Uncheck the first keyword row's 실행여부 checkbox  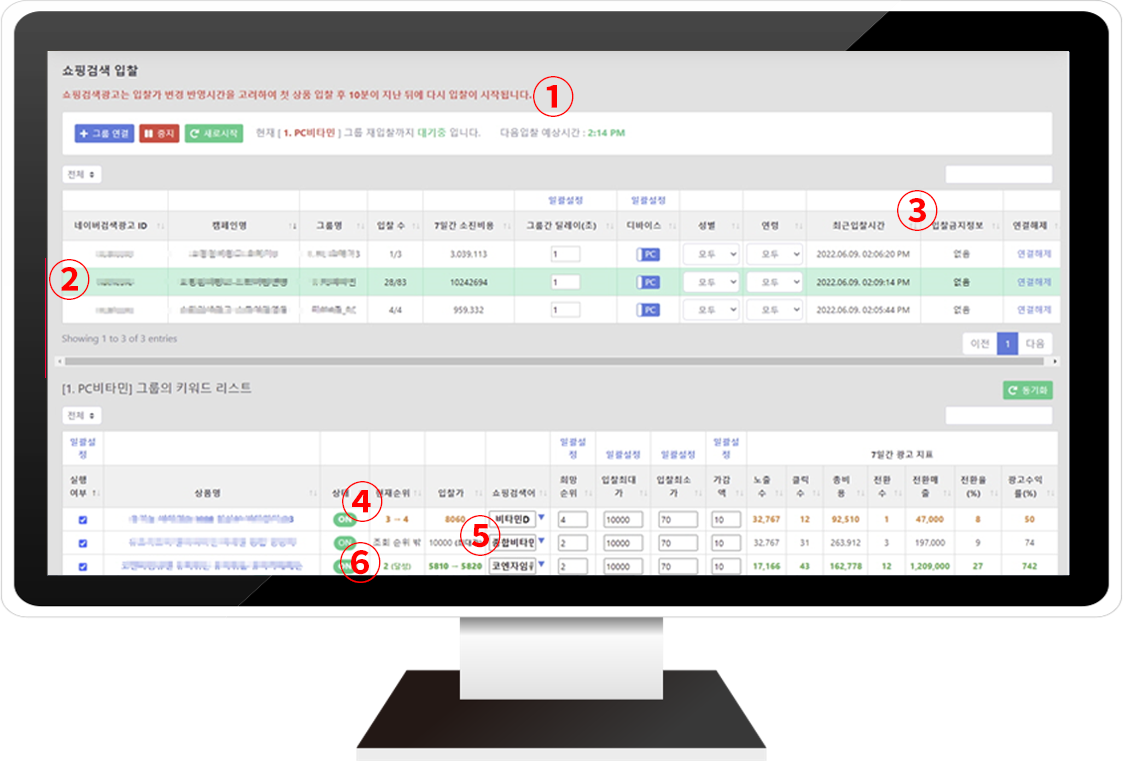click(x=83, y=520)
